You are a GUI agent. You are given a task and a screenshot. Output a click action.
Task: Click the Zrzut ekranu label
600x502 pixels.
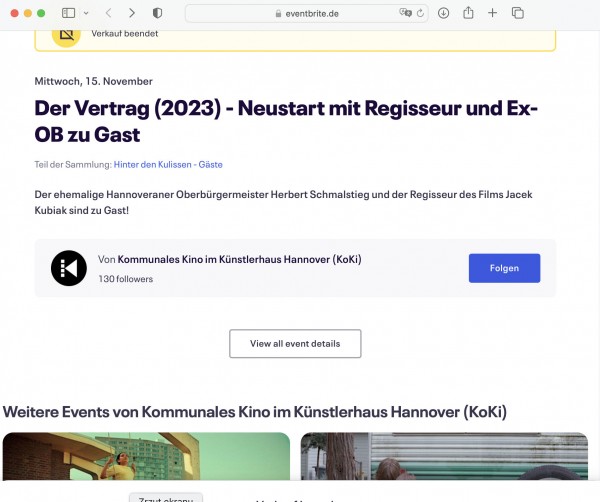coord(166,499)
